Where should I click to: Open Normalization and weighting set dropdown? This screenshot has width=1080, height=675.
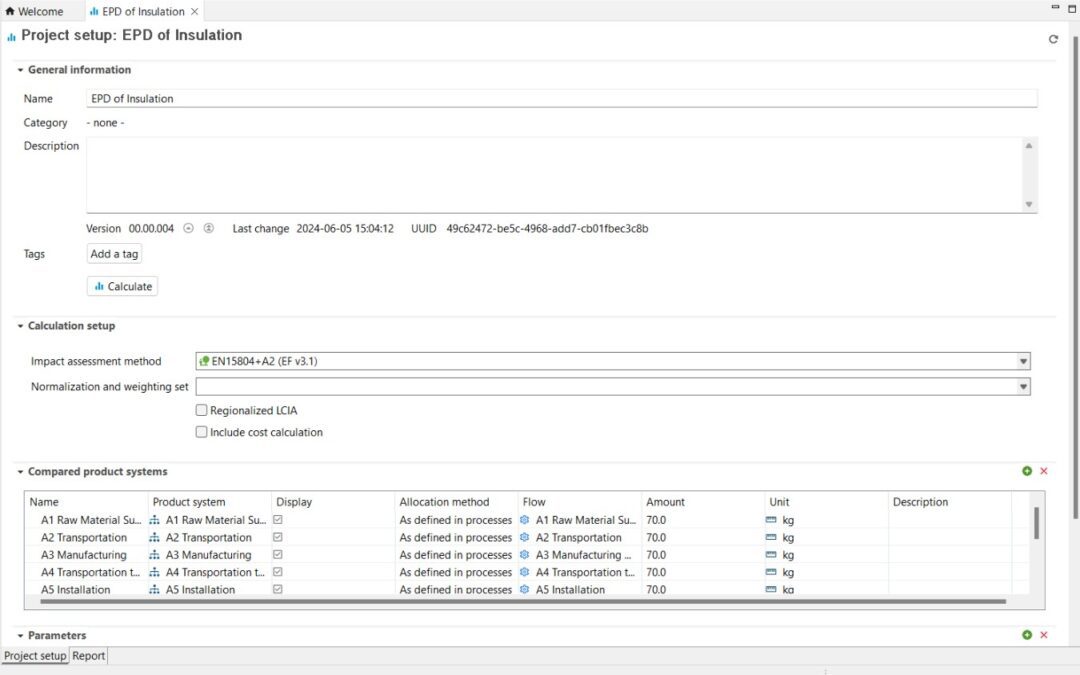coord(1023,386)
